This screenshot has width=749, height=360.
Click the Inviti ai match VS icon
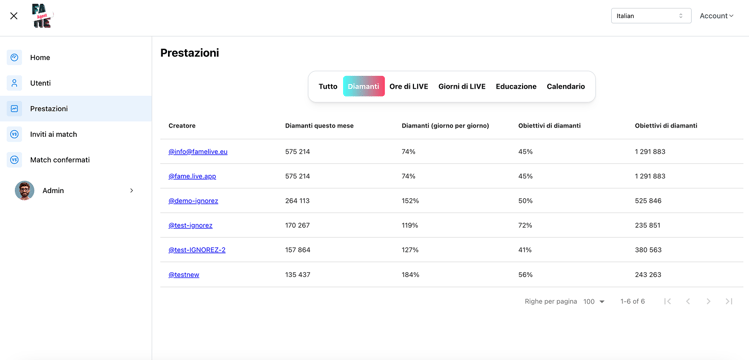tap(14, 135)
